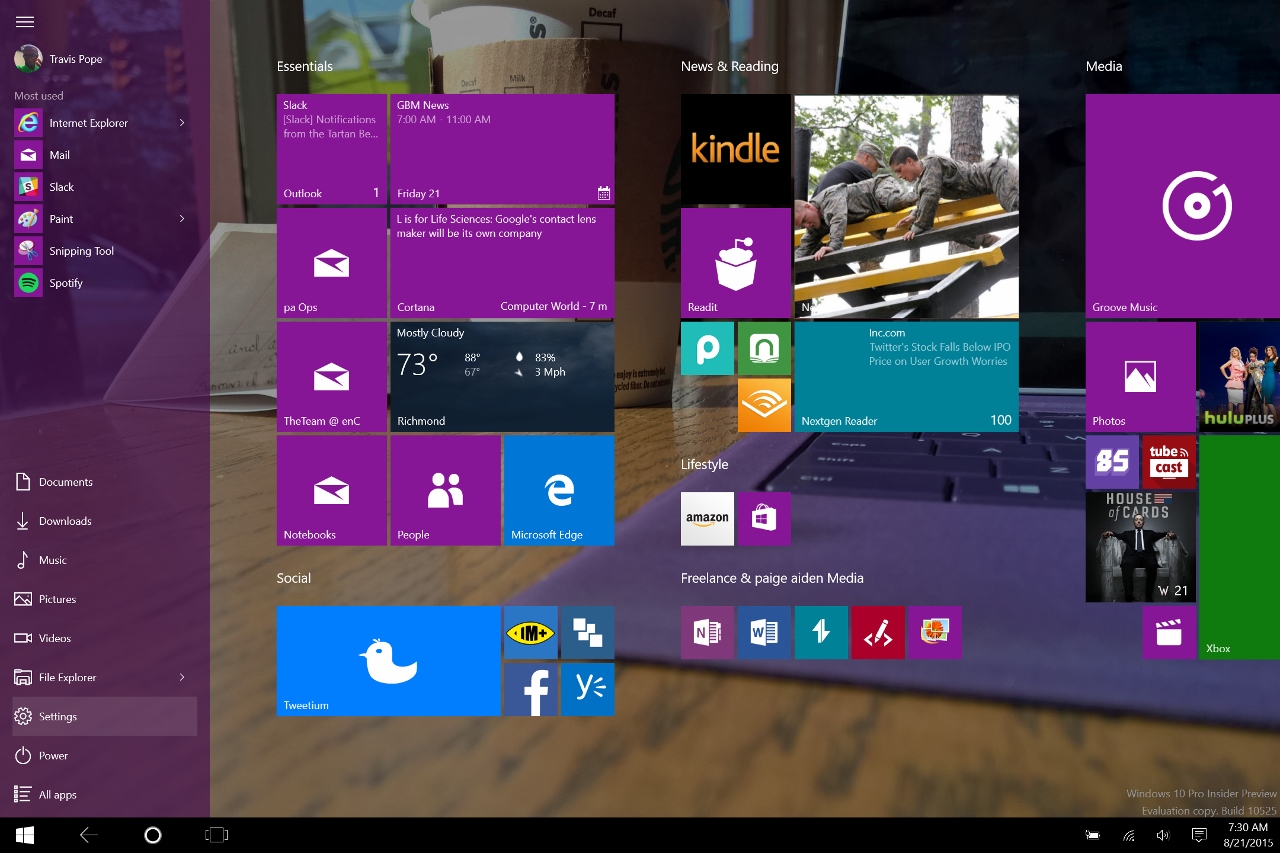This screenshot has height=853, width=1280.
Task: Click the News & Reading group heading
Action: click(729, 66)
